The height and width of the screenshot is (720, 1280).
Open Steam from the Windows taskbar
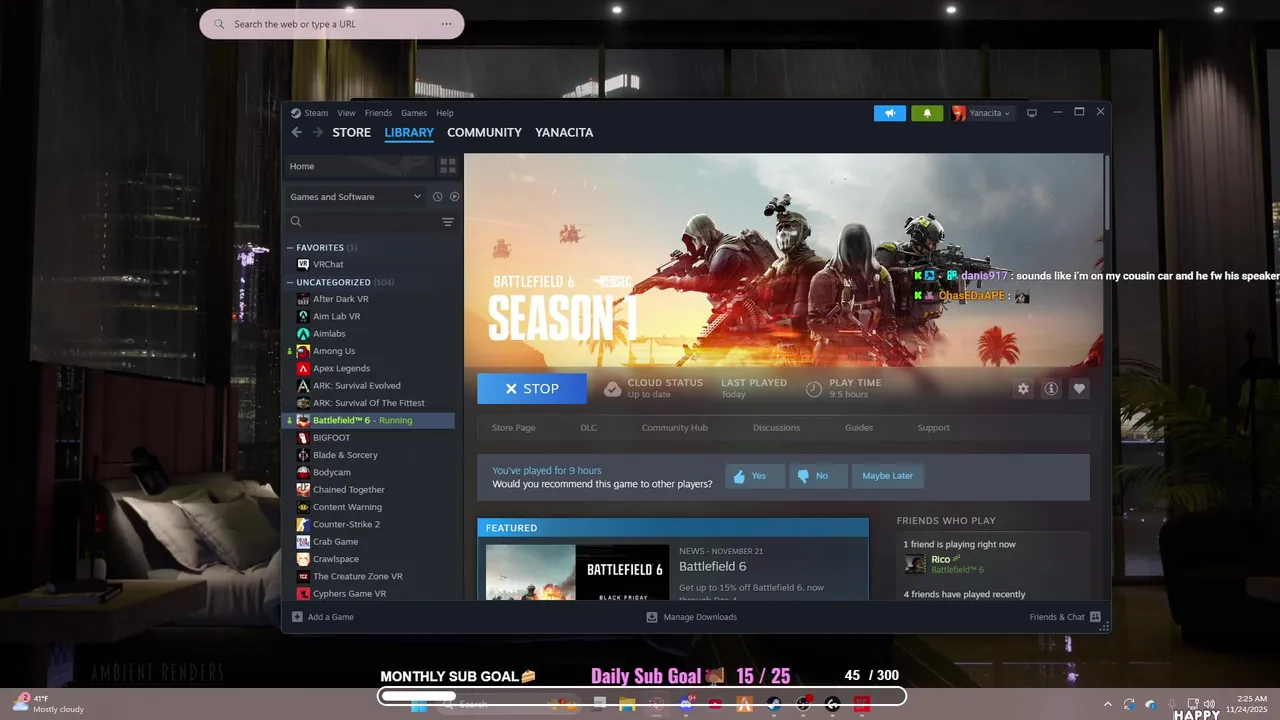[774, 704]
